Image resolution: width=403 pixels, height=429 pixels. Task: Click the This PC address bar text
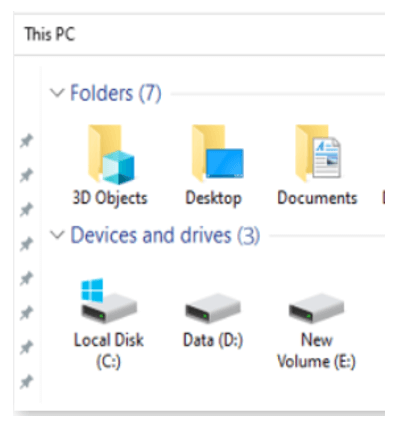[x=50, y=34]
